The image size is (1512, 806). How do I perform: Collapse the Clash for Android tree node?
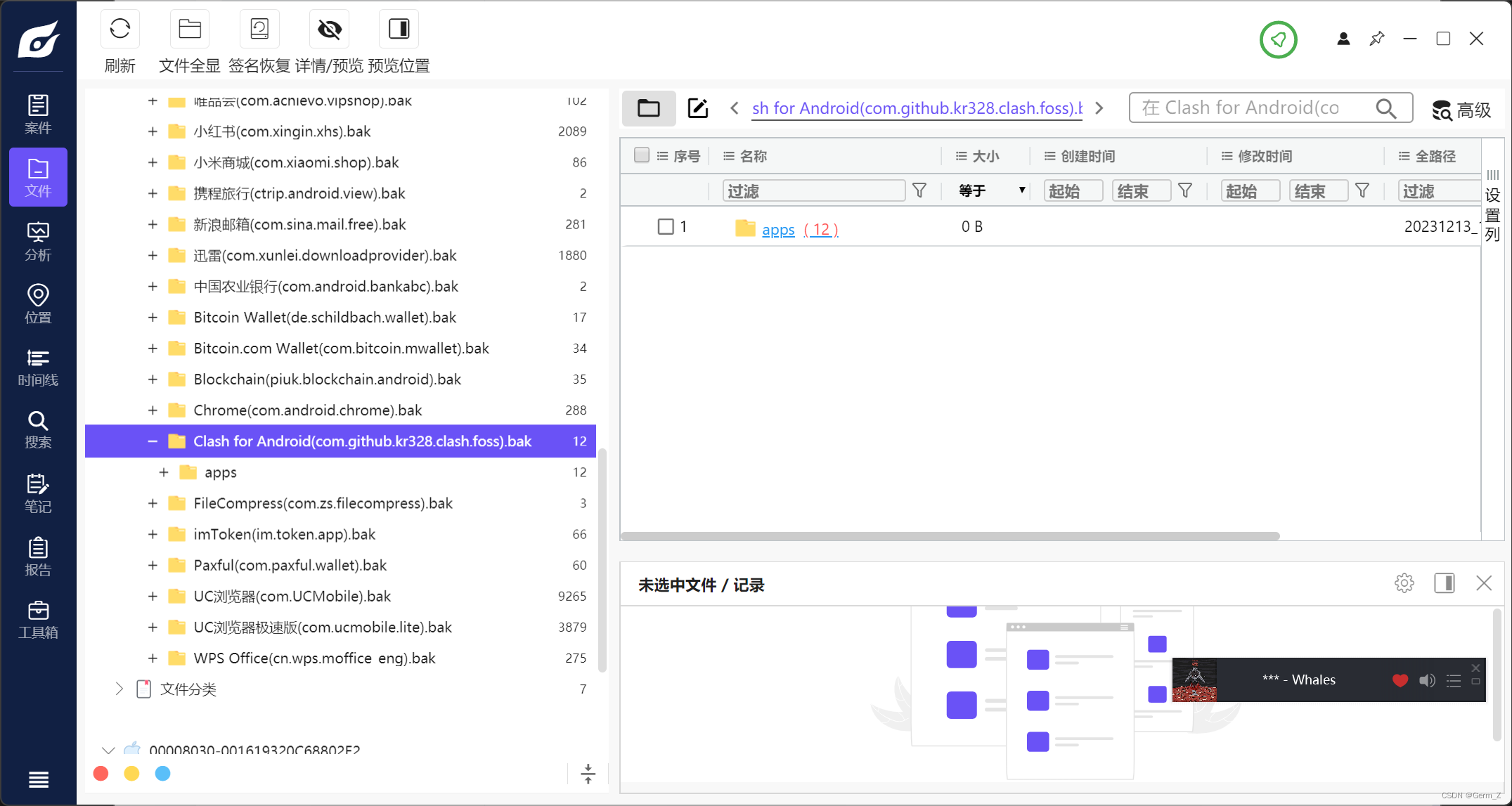coord(153,441)
